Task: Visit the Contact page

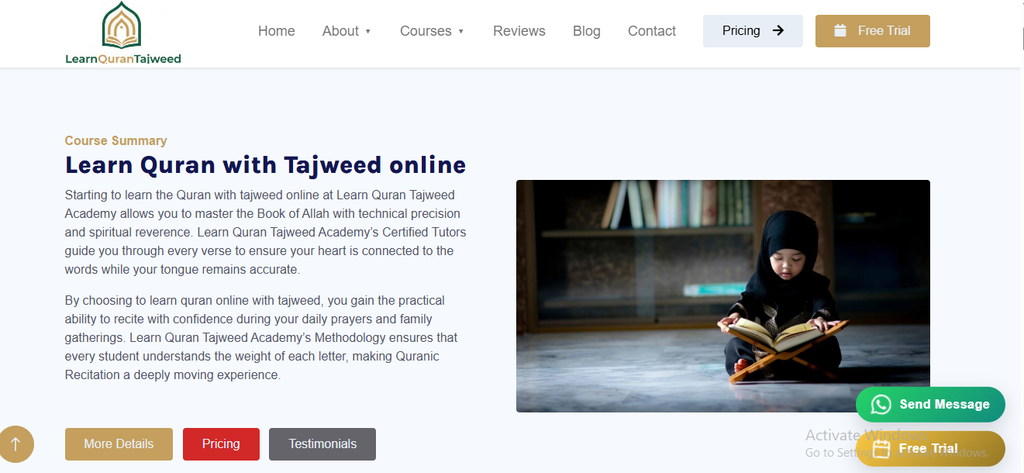Action: click(652, 31)
